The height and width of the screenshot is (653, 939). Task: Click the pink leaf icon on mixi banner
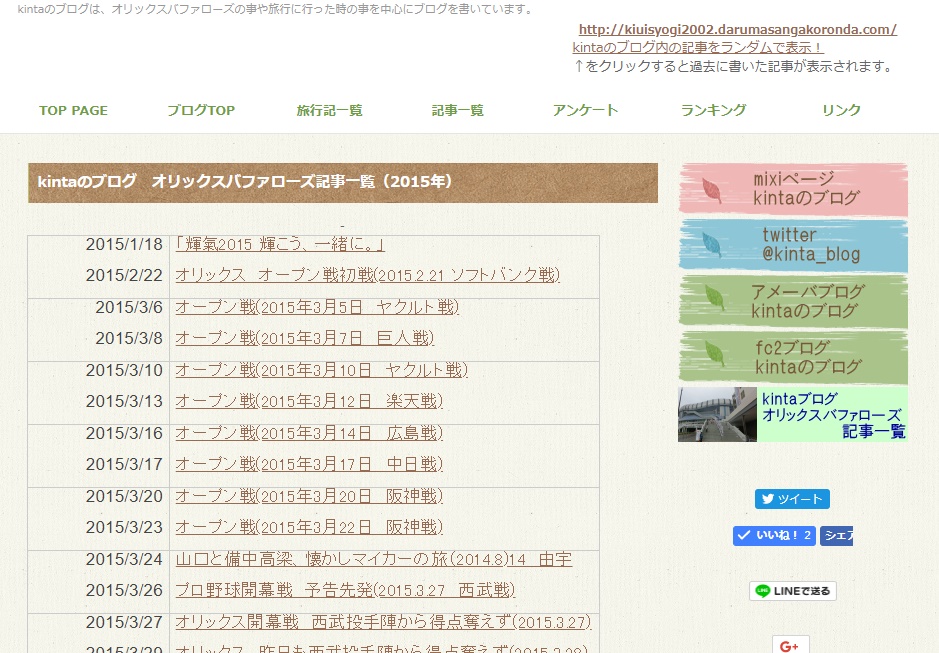[x=711, y=191]
